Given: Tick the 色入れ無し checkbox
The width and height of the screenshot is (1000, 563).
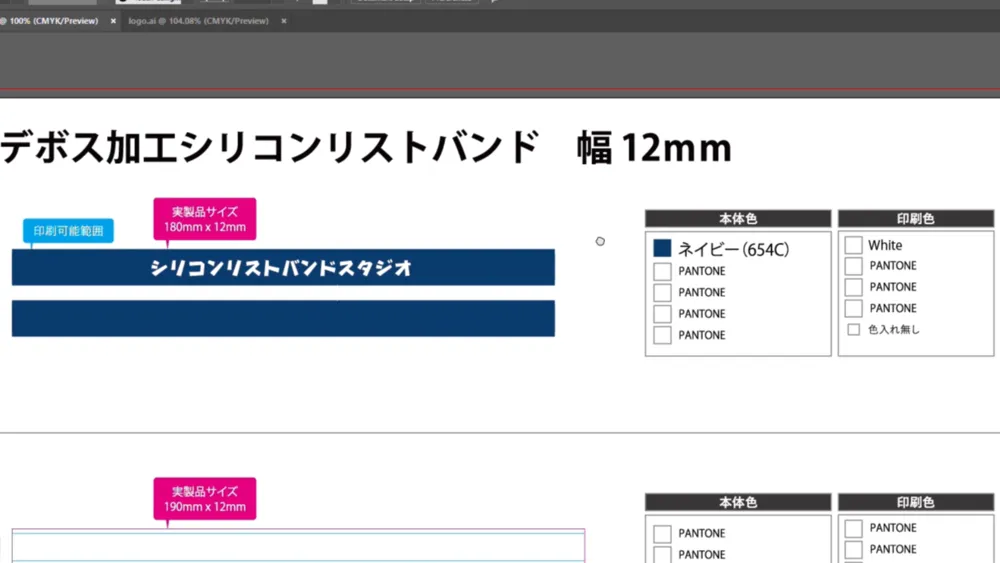Looking at the screenshot, I should point(853,330).
